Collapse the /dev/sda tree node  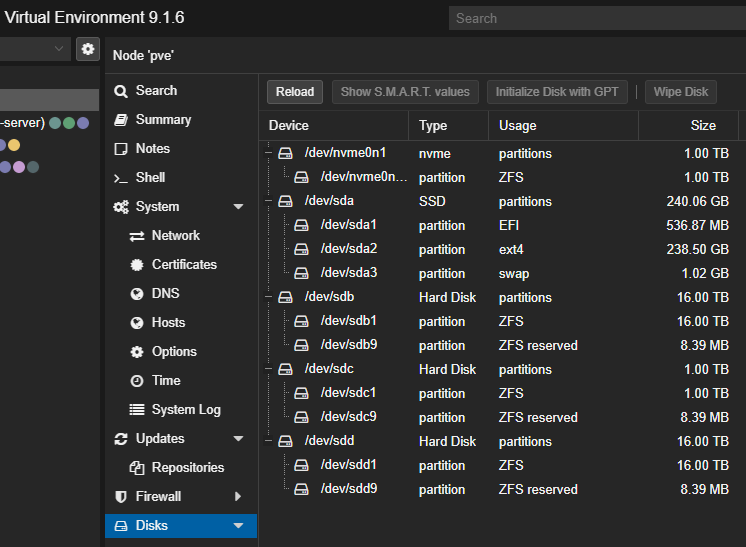(269, 201)
